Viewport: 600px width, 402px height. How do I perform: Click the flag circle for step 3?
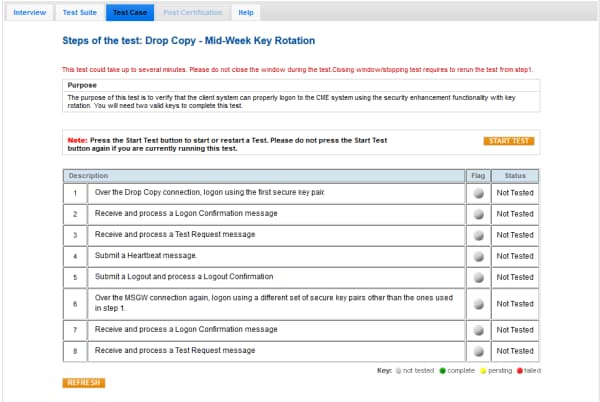(478, 235)
